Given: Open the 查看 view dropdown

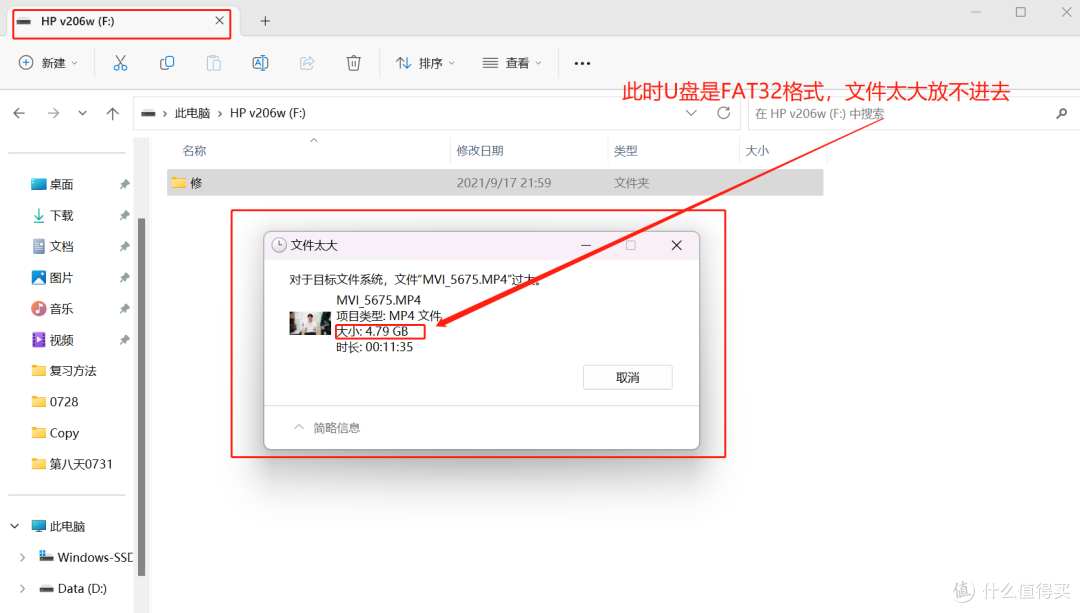Looking at the screenshot, I should click(512, 63).
